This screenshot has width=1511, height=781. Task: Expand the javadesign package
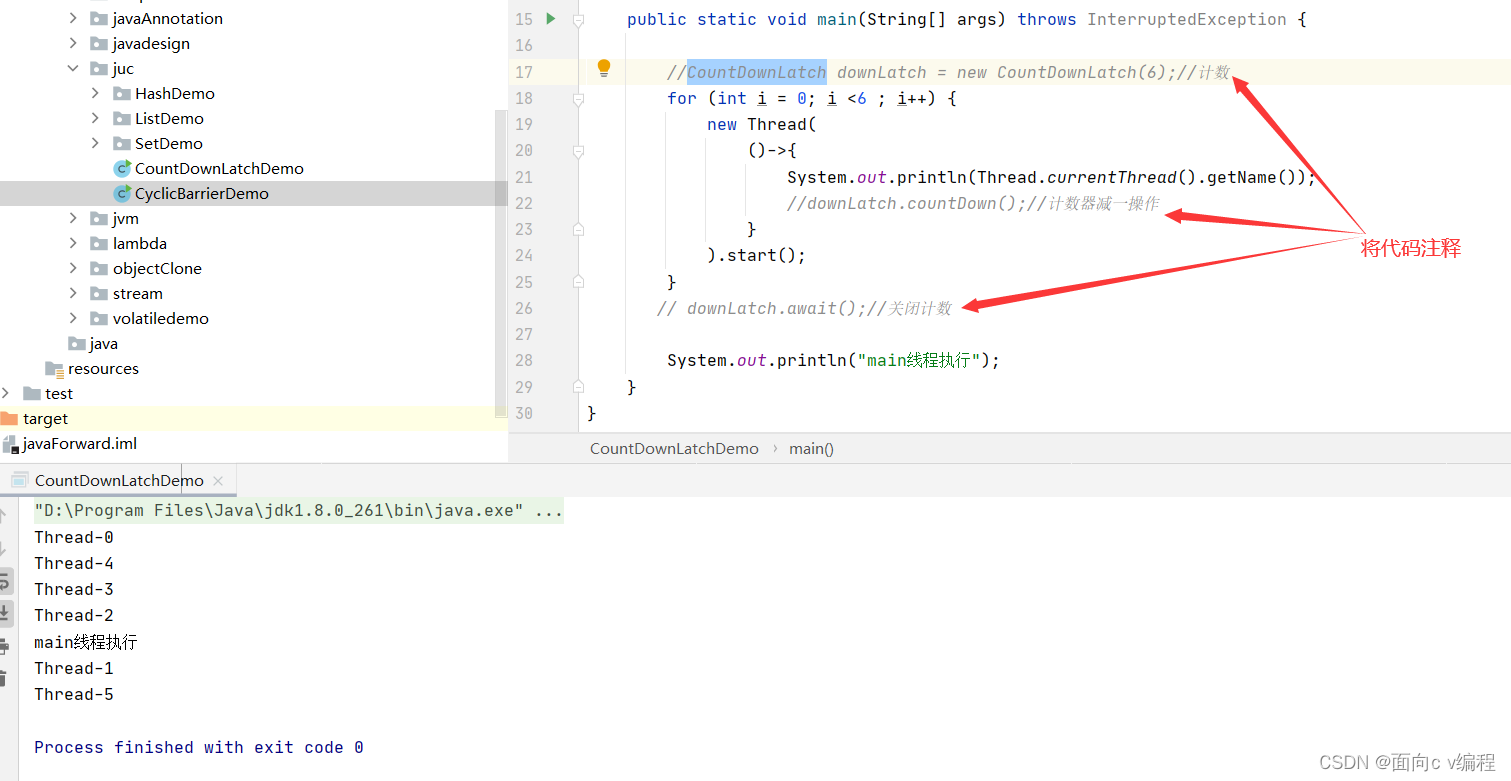[73, 43]
